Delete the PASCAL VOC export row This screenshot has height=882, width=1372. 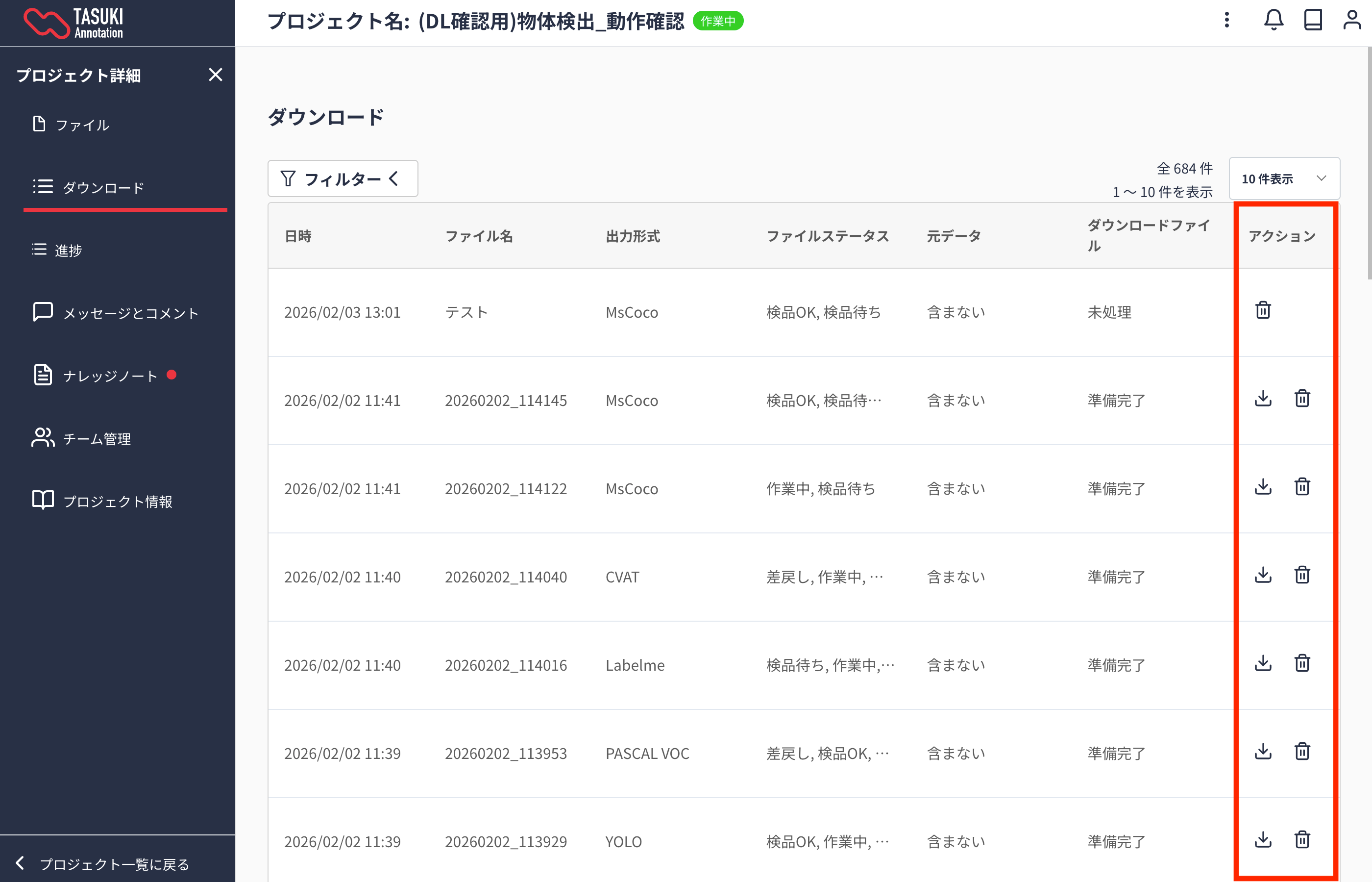click(x=1302, y=752)
